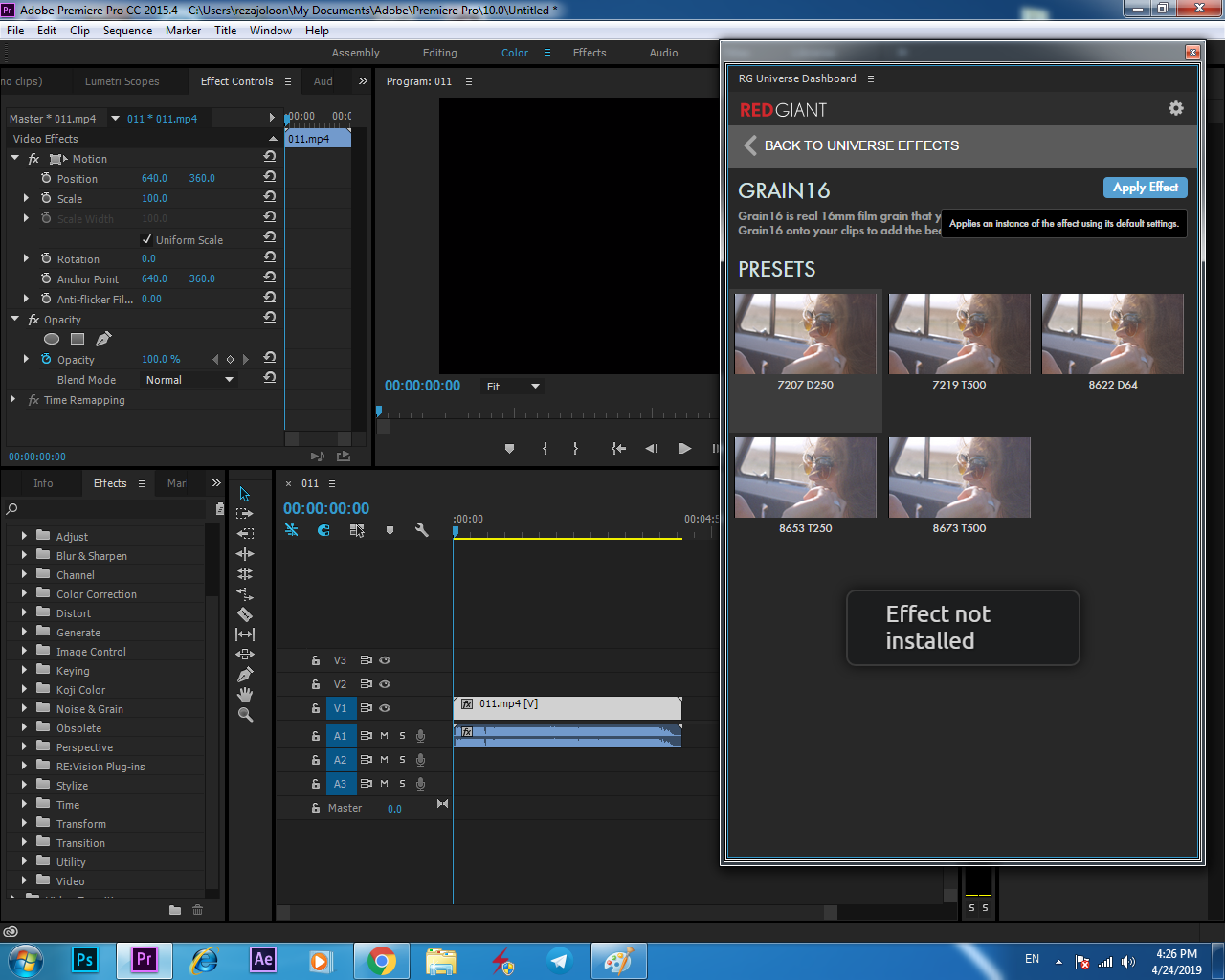Create ellipse mask under Opacity
This screenshot has width=1225, height=980.
tap(52, 339)
